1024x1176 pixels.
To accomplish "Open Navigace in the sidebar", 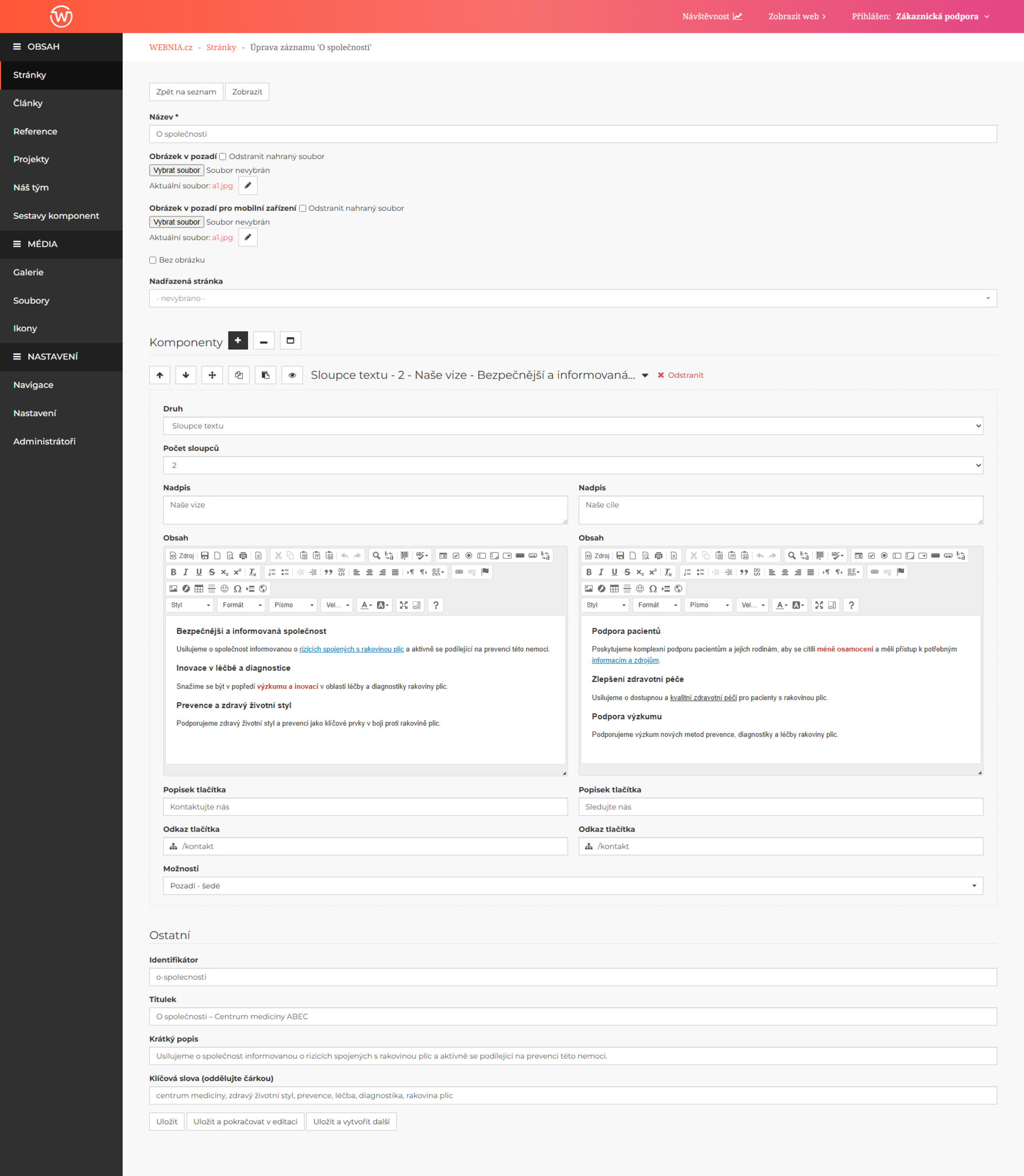I will coord(61,385).
